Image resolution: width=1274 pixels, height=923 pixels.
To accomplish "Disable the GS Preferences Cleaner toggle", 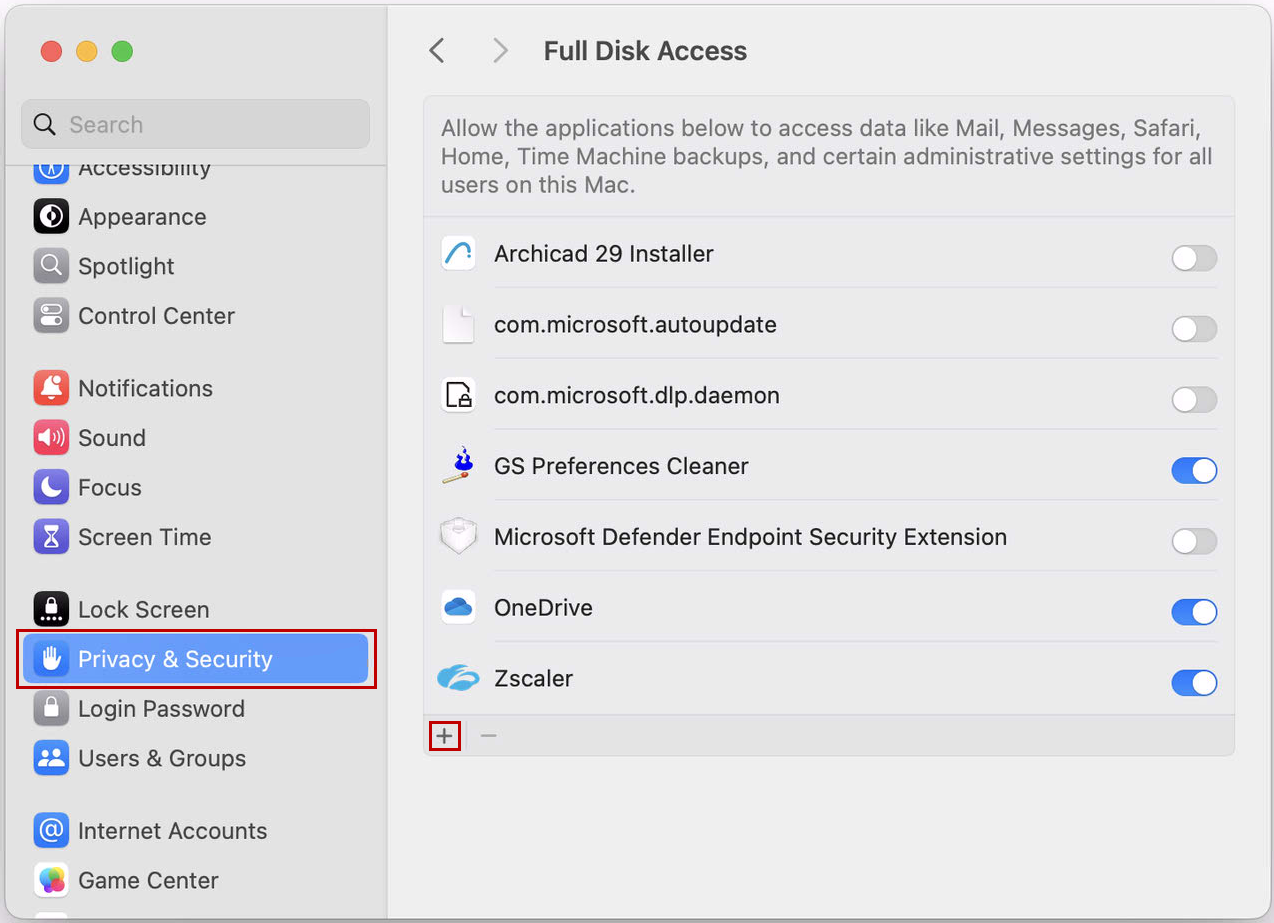I will click(1194, 470).
